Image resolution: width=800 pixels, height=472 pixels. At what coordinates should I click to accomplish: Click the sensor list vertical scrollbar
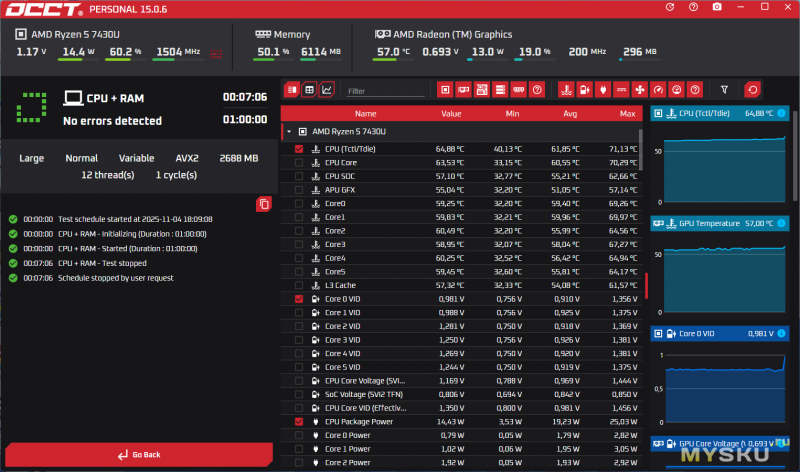click(x=646, y=284)
